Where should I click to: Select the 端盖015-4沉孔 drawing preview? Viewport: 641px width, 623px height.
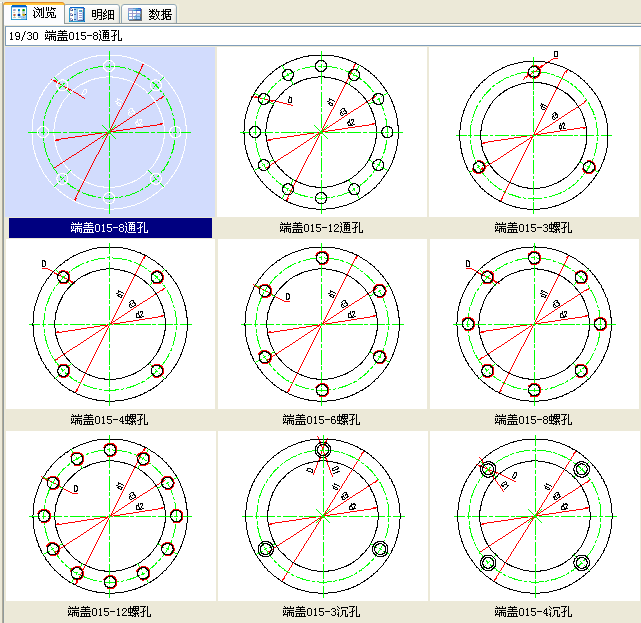pyautogui.click(x=534, y=516)
